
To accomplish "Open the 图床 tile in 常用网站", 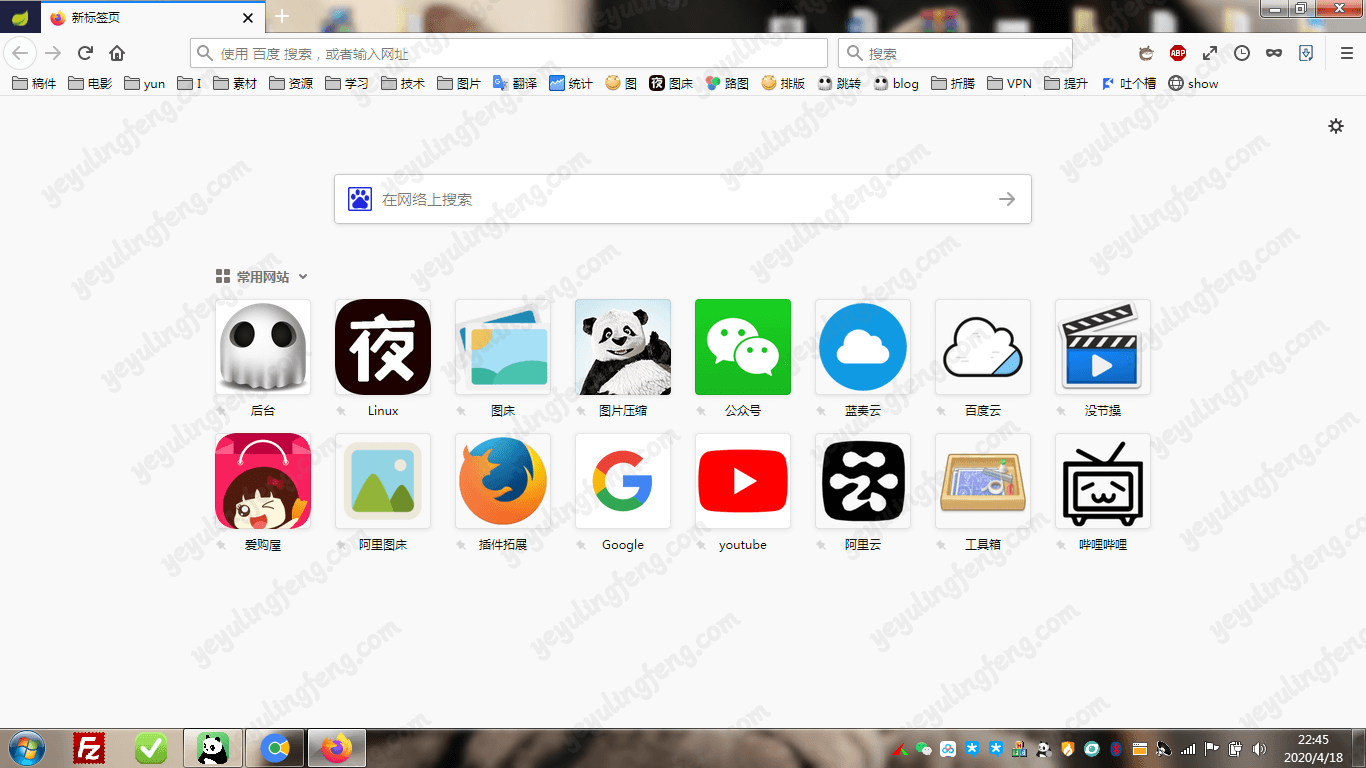I will (503, 347).
